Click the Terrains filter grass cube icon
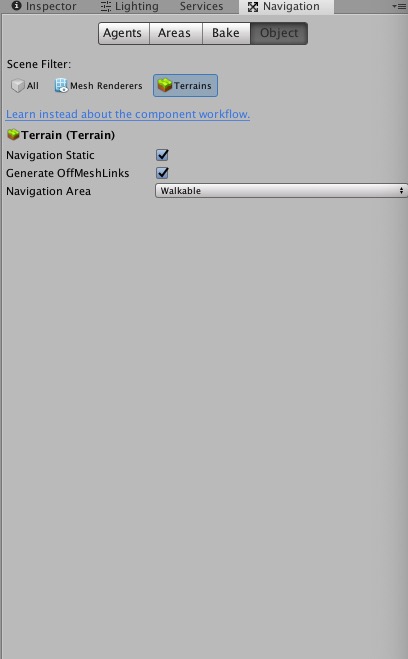Viewport: 408px width, 659px height. point(165,85)
